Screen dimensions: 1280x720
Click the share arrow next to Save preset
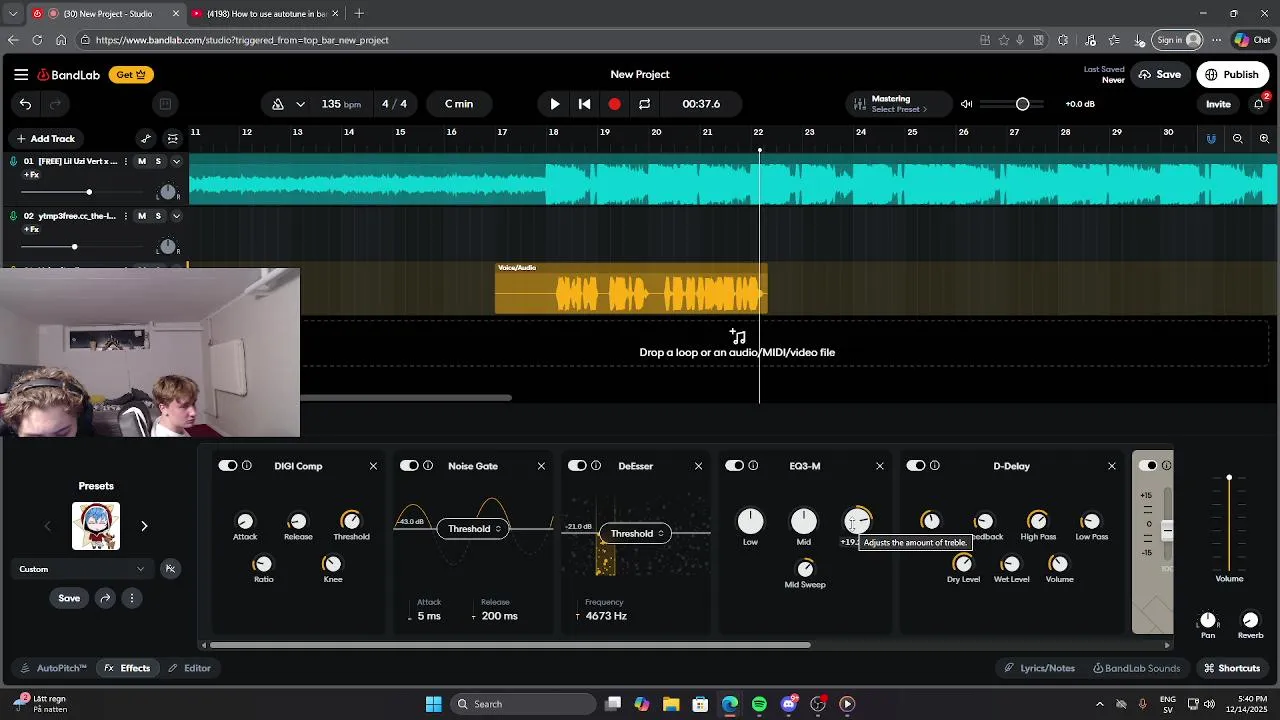click(x=105, y=598)
